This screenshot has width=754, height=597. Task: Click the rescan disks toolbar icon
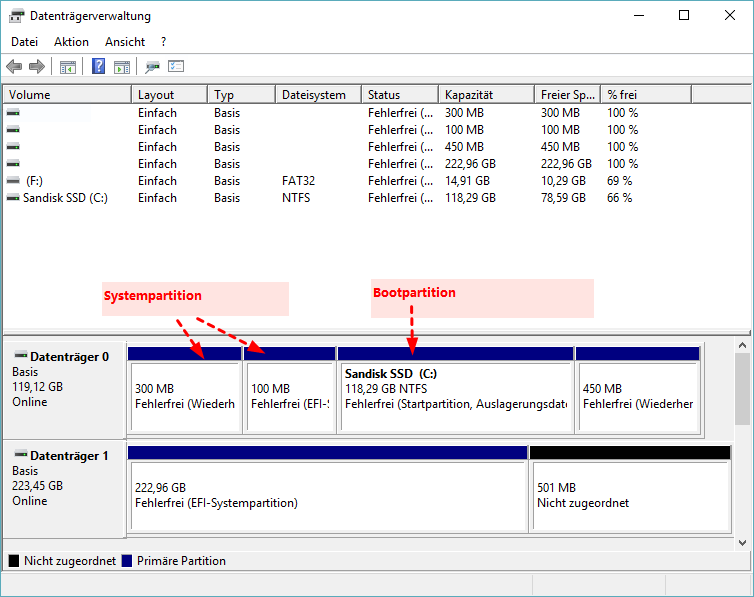click(152, 67)
